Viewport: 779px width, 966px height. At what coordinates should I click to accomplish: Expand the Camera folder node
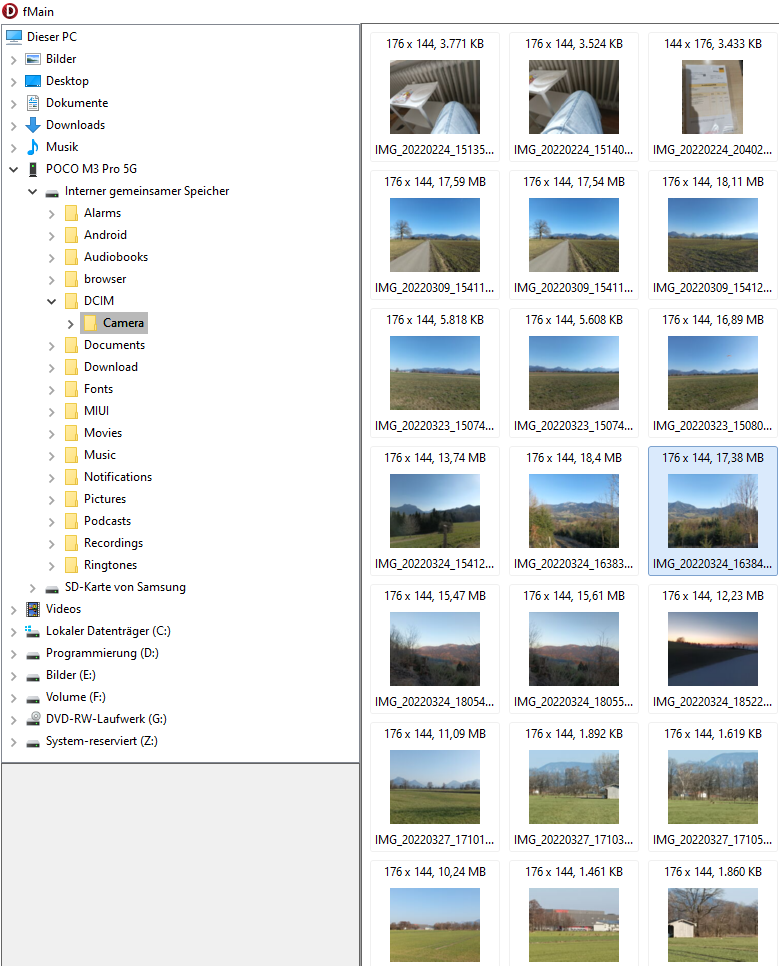coord(71,323)
